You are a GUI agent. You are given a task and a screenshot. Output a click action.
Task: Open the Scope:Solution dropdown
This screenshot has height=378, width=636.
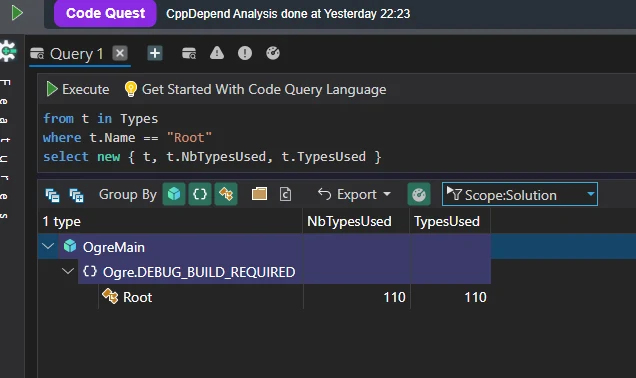520,194
